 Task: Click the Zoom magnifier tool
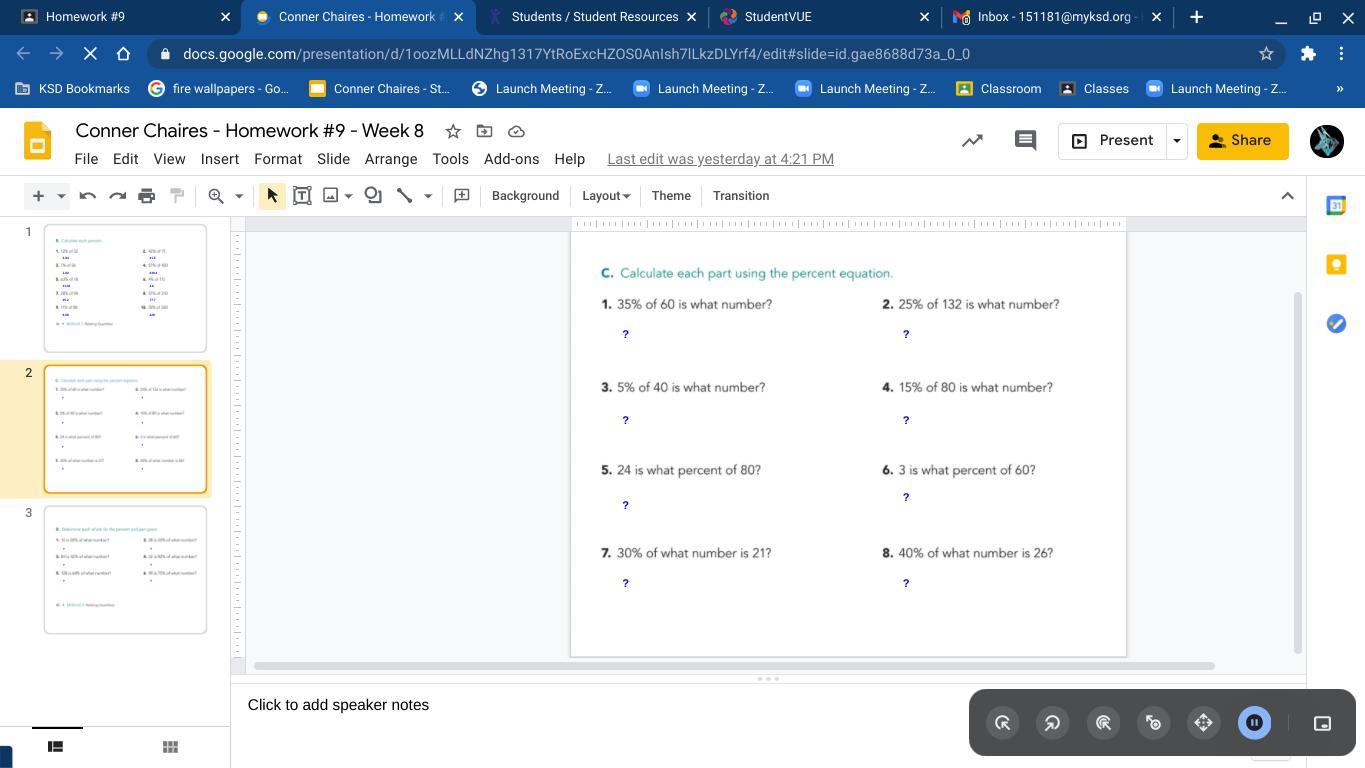coord(216,196)
